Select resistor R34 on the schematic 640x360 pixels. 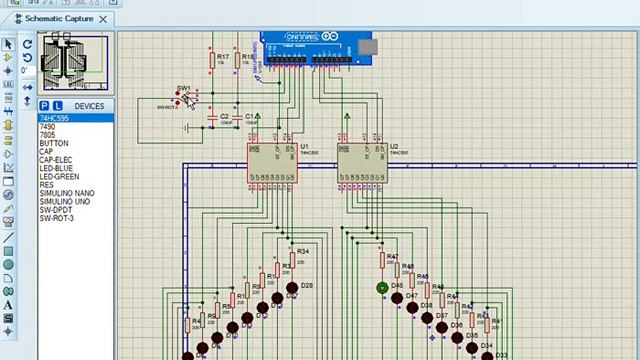tap(293, 260)
